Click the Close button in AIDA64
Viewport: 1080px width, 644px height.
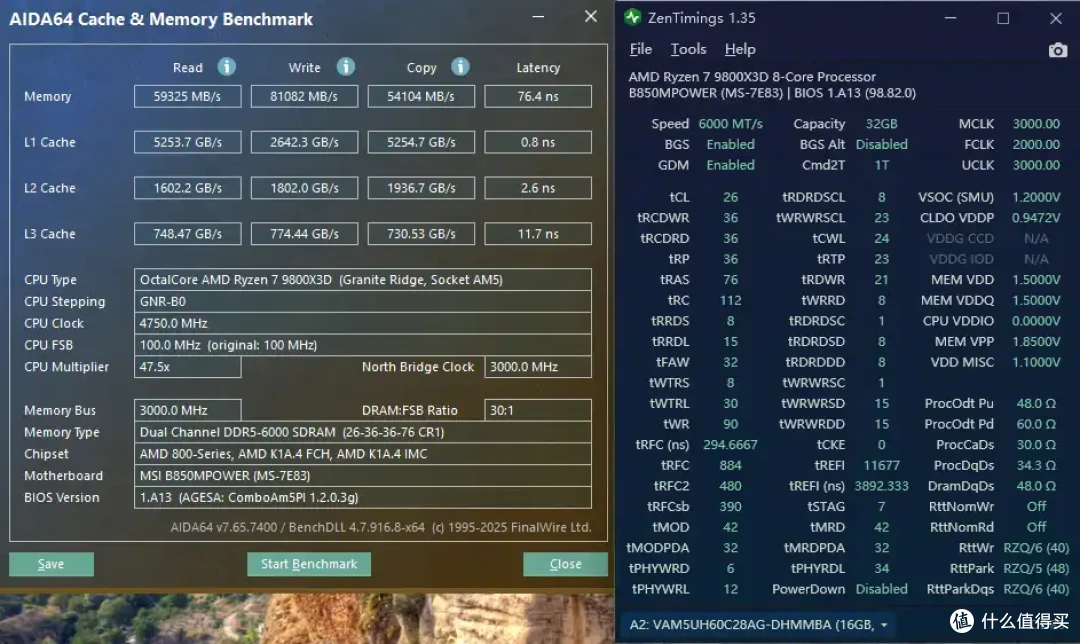565,564
